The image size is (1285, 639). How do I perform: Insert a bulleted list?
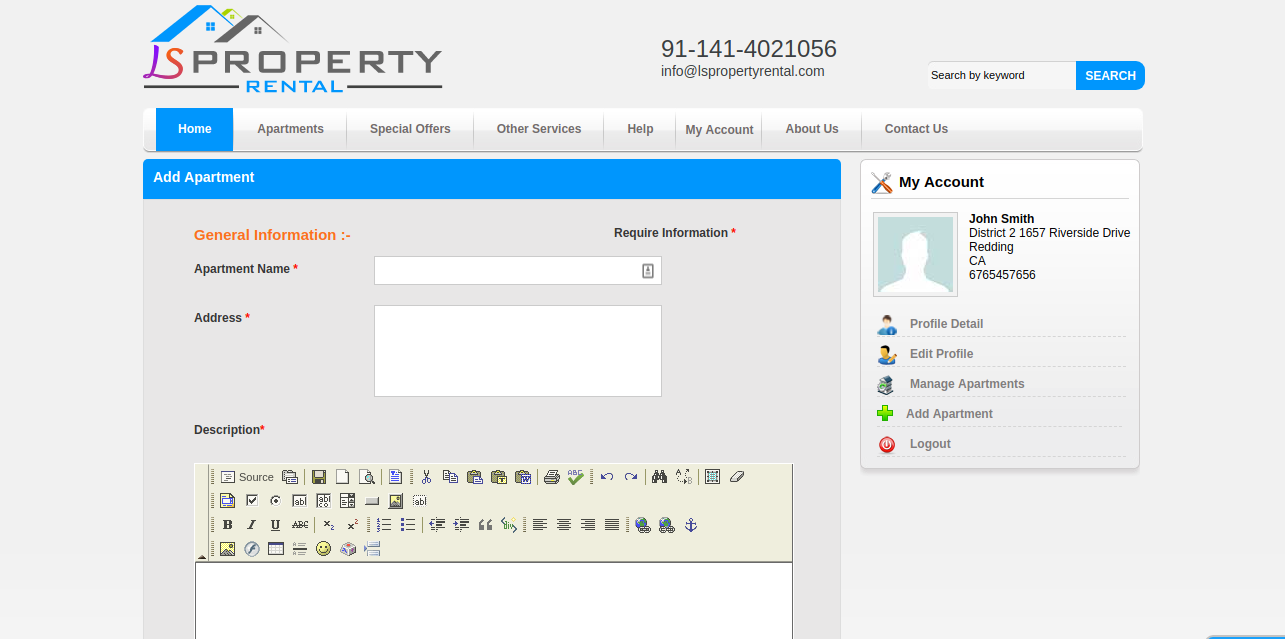point(408,525)
